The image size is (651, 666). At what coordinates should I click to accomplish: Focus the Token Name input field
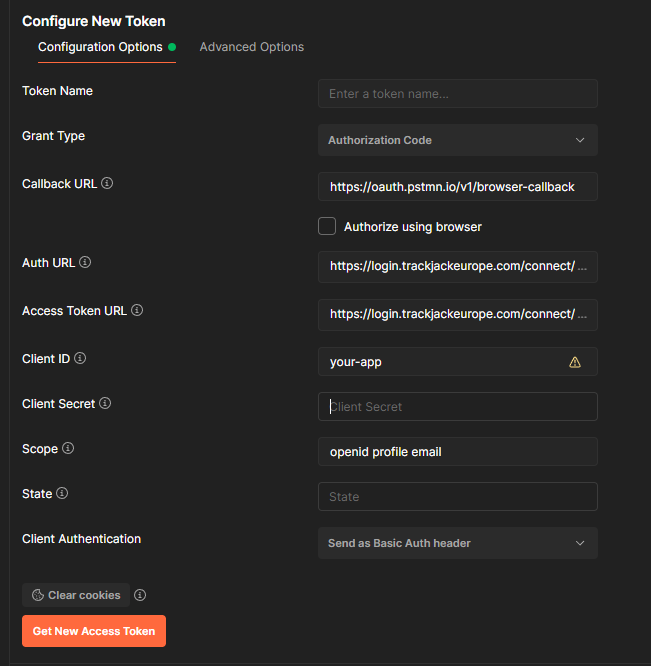(x=457, y=94)
